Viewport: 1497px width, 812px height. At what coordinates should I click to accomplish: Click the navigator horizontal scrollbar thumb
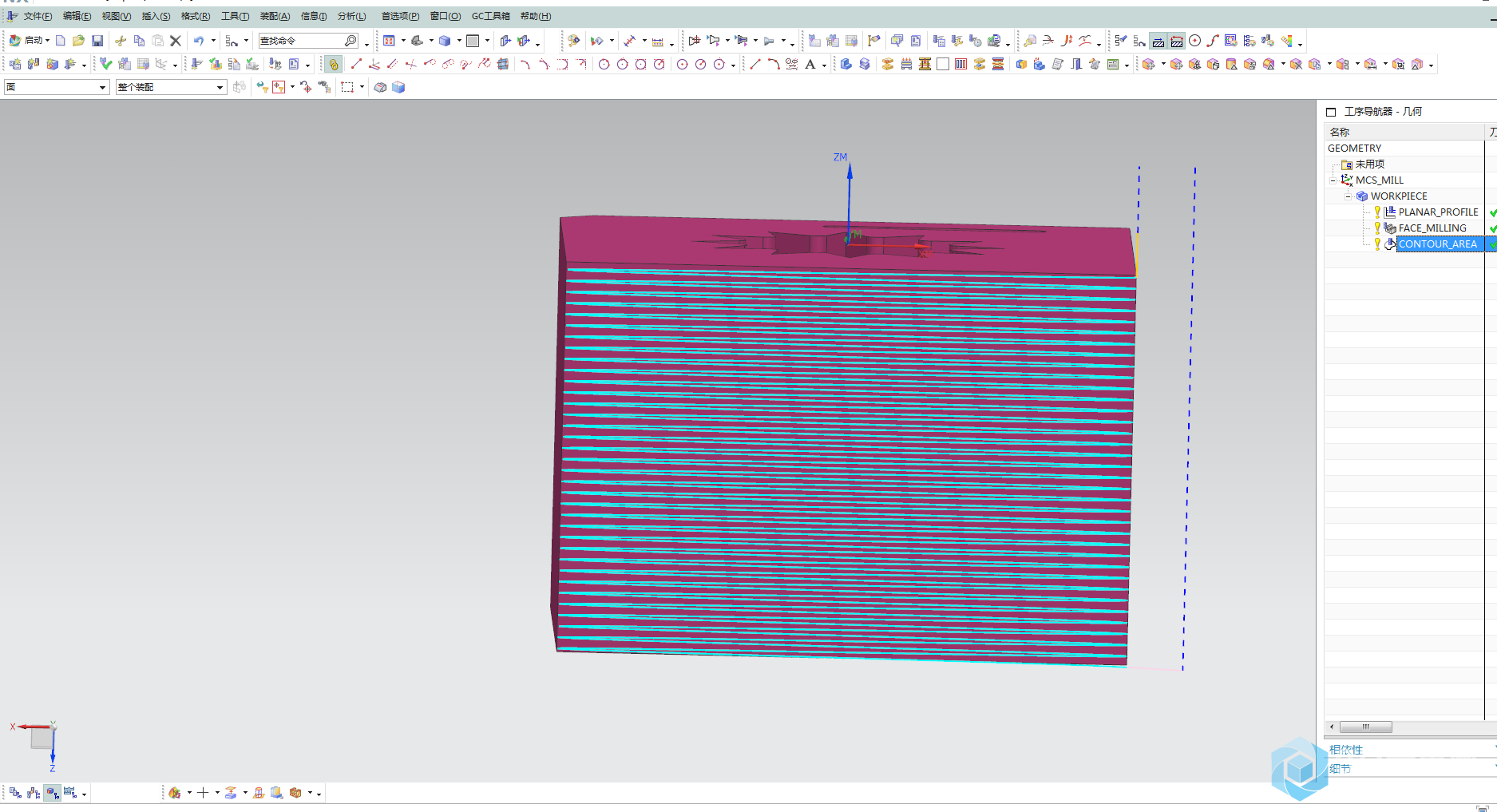[1365, 727]
